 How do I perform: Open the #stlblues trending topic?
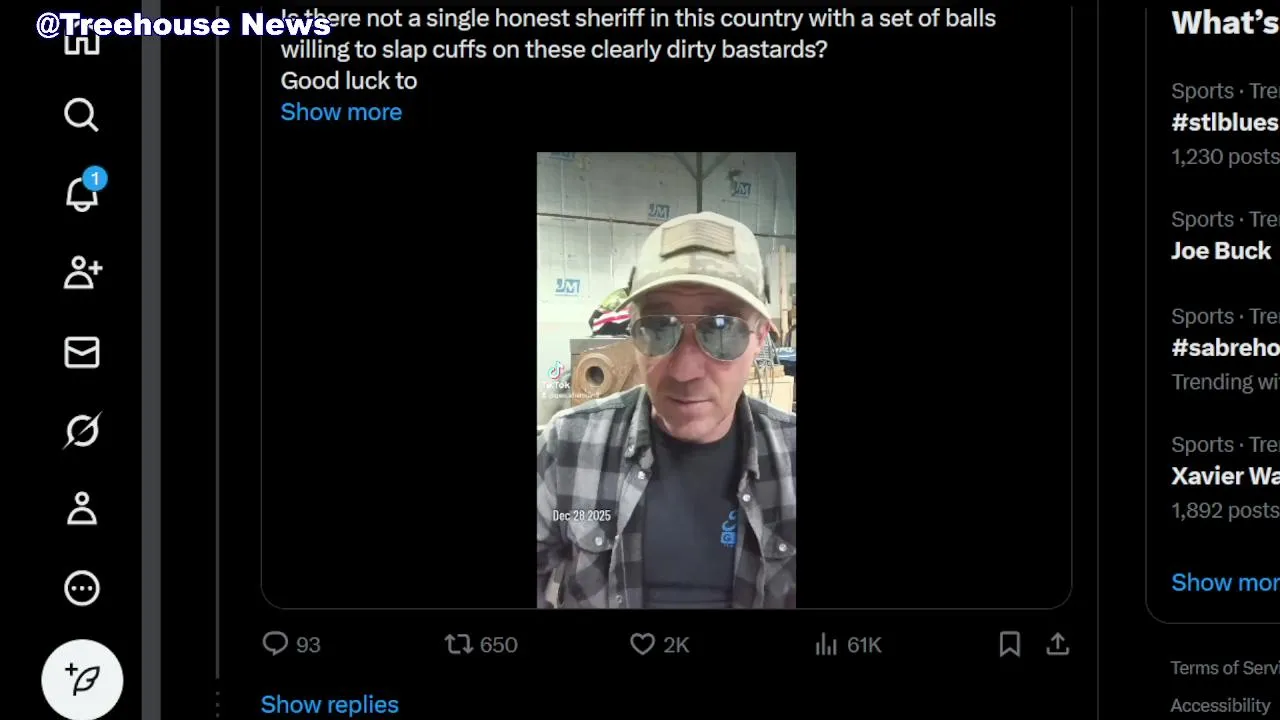point(1224,123)
